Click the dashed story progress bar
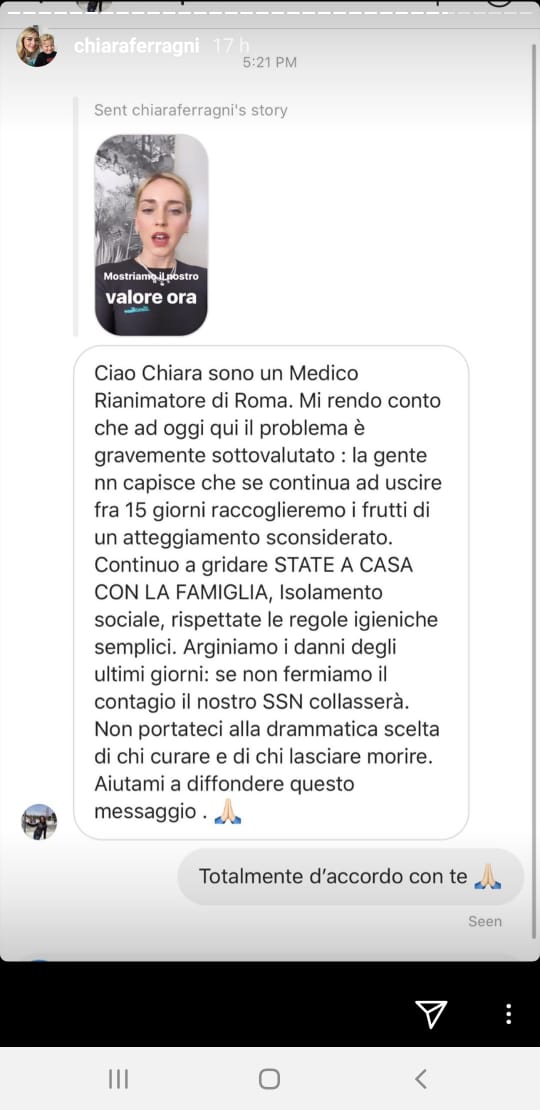Image resolution: width=540 pixels, height=1110 pixels. (x=270, y=11)
